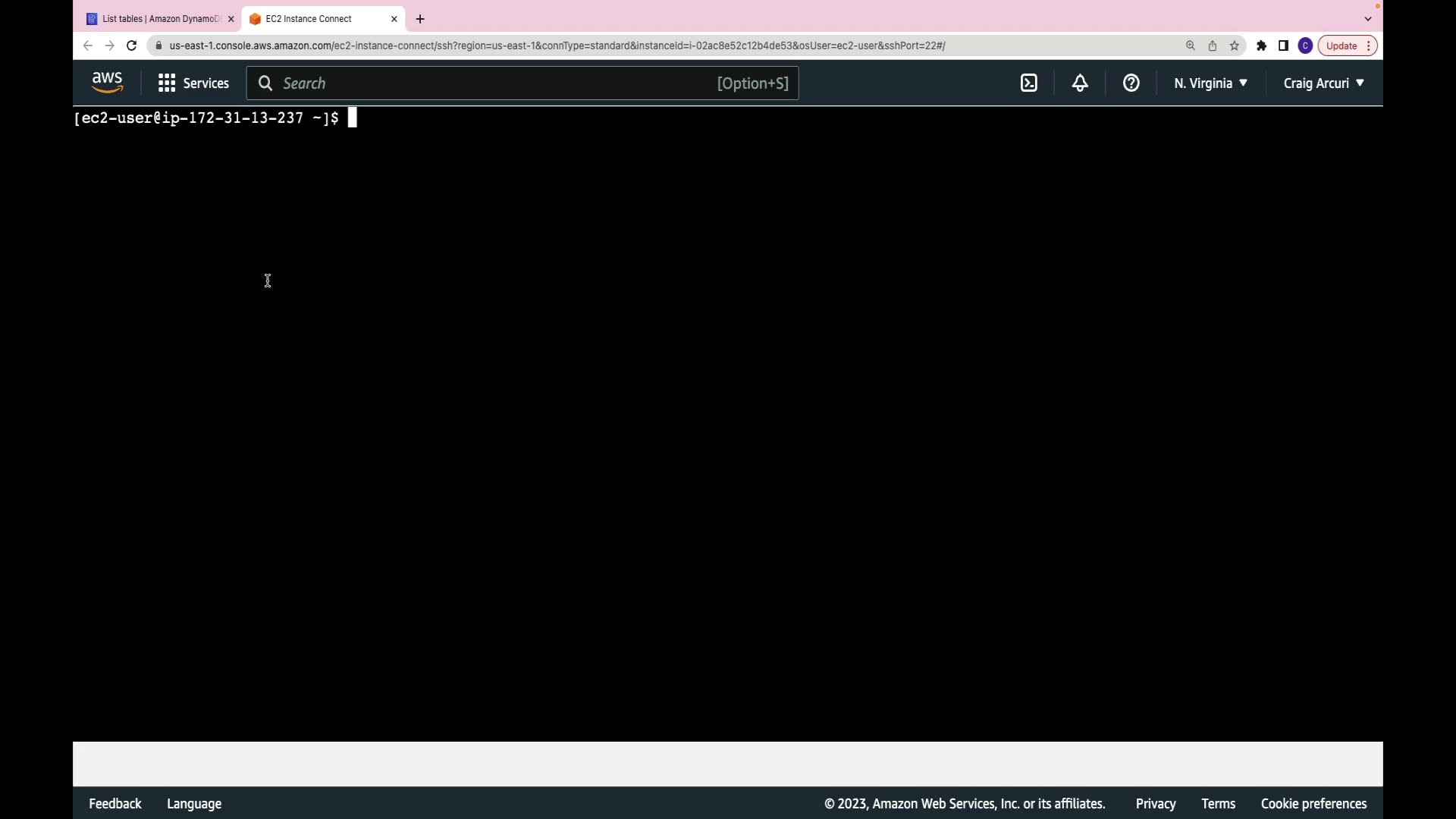This screenshot has width=1456, height=819.
Task: Expand the N. Virginia region dropdown
Action: click(x=1210, y=83)
